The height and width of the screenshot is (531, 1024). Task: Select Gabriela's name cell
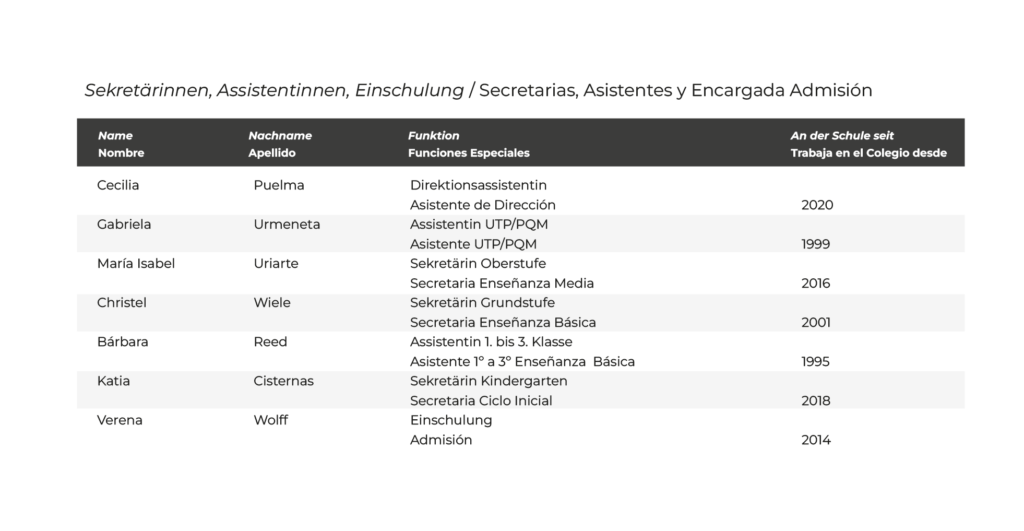click(124, 224)
